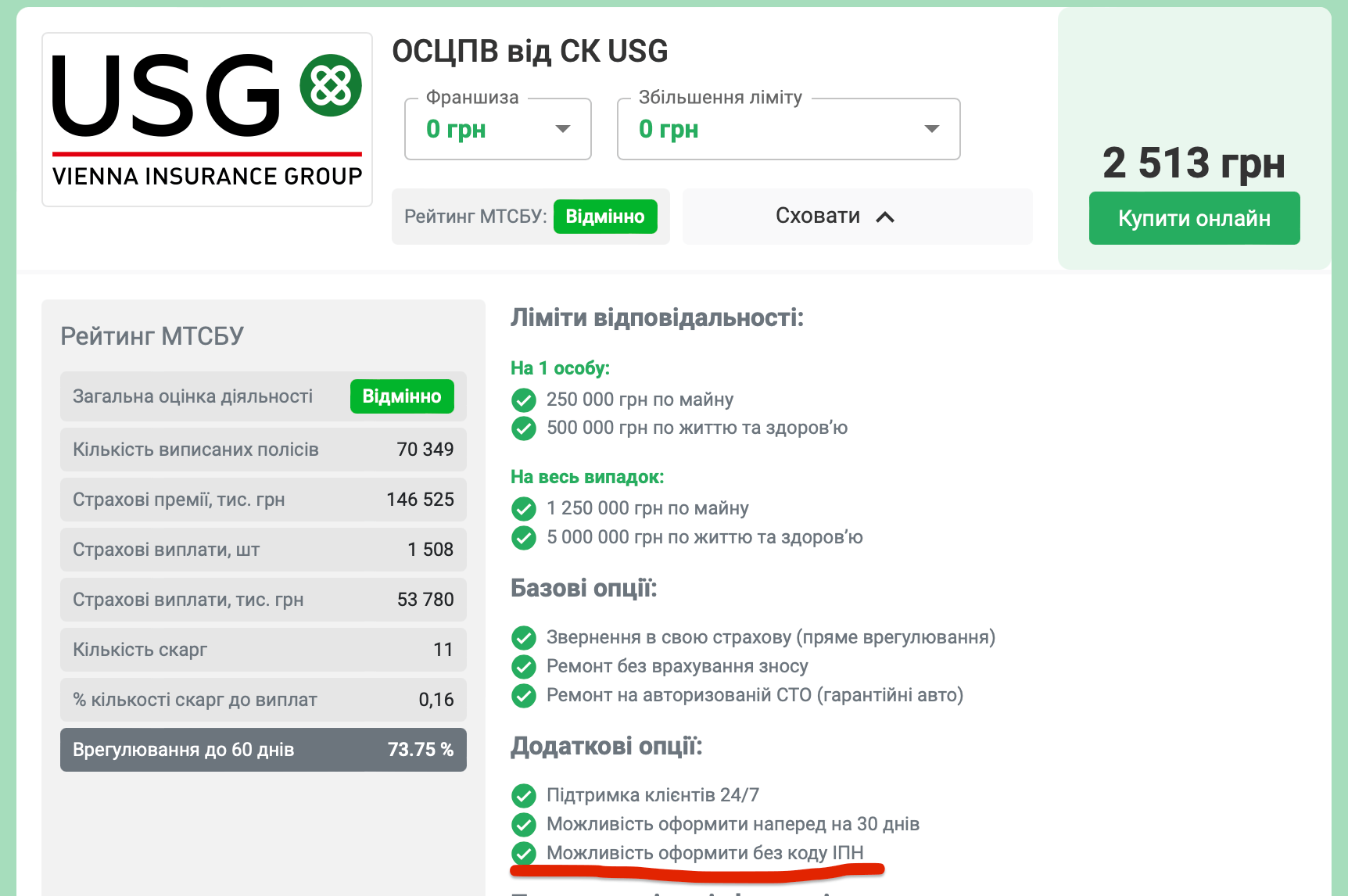This screenshot has width=1348, height=896.
Task: Click checkmark icon beside Ремонт на авторизованій СТО
Action: pos(524,696)
